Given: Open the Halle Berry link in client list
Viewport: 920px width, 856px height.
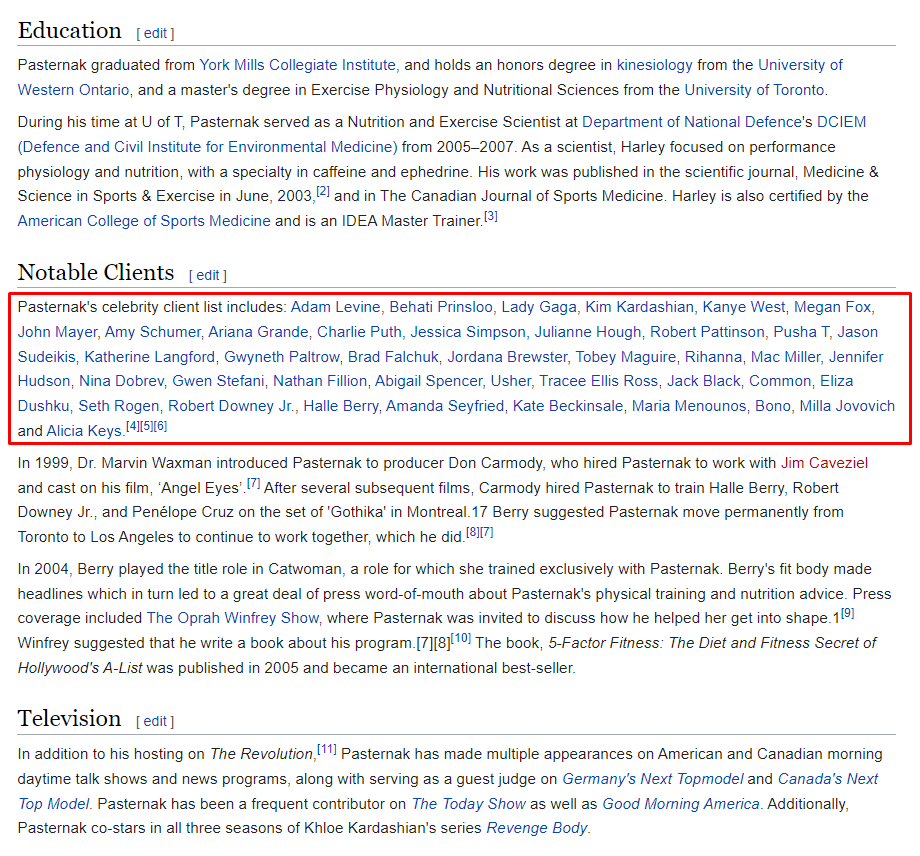Looking at the screenshot, I should coord(340,406).
